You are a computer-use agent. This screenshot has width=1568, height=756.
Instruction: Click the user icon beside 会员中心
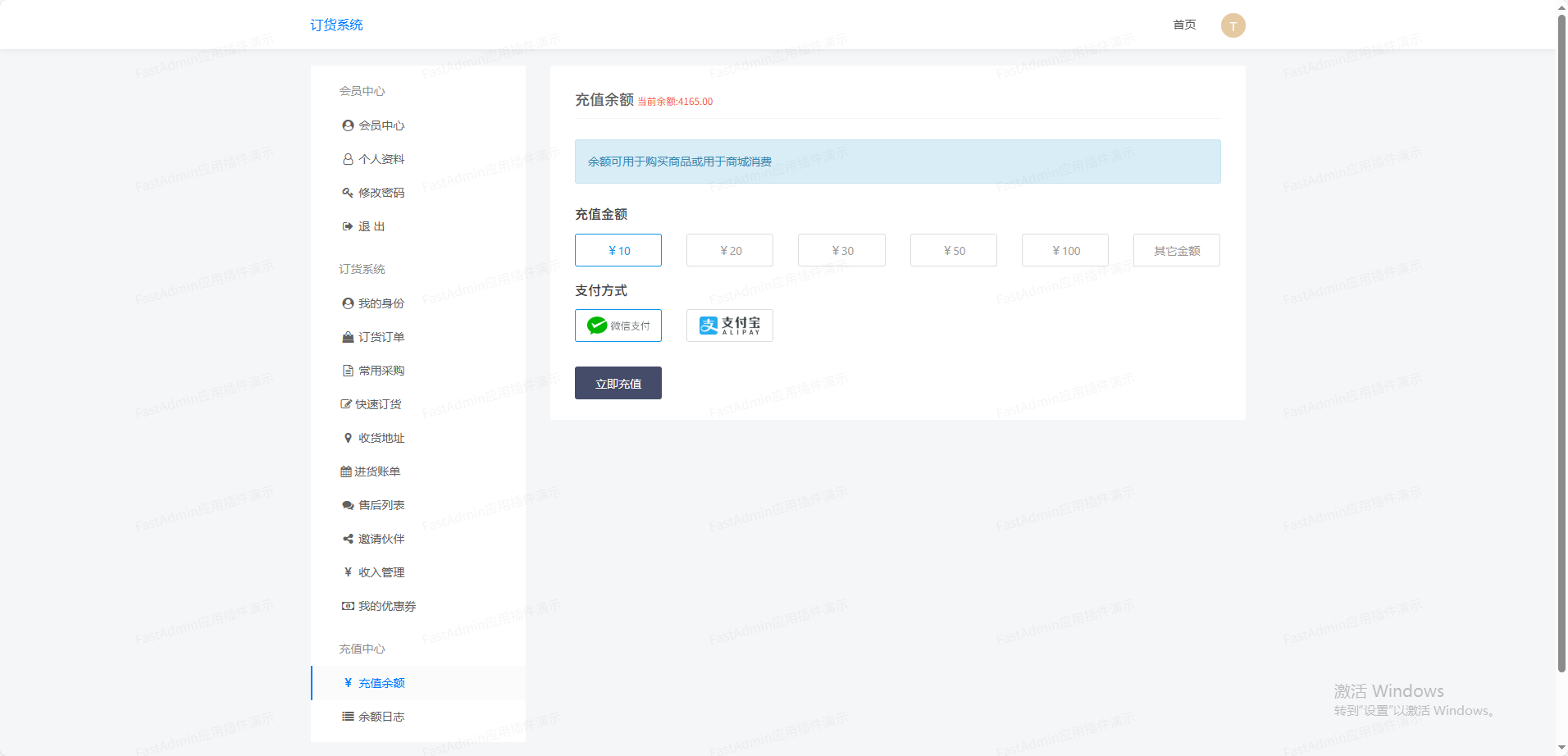(348, 125)
